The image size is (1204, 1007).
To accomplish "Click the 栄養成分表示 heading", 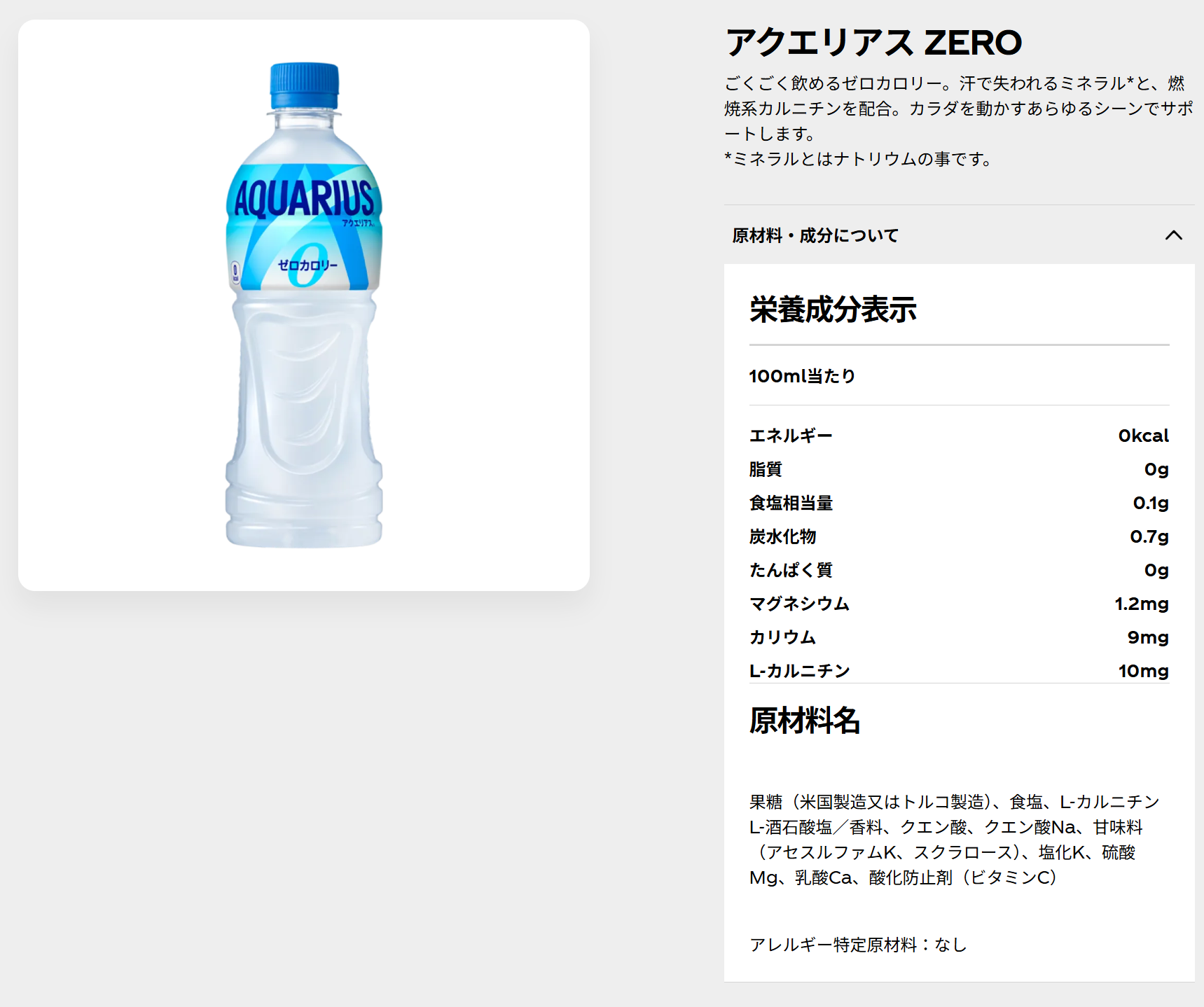I will (833, 310).
